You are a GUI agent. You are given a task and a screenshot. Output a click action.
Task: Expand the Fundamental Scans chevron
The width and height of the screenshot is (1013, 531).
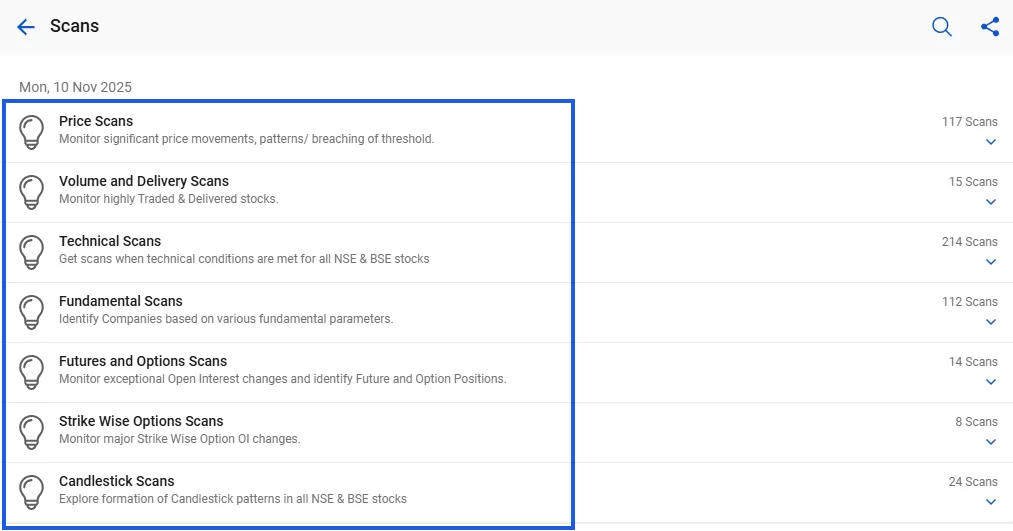990,322
